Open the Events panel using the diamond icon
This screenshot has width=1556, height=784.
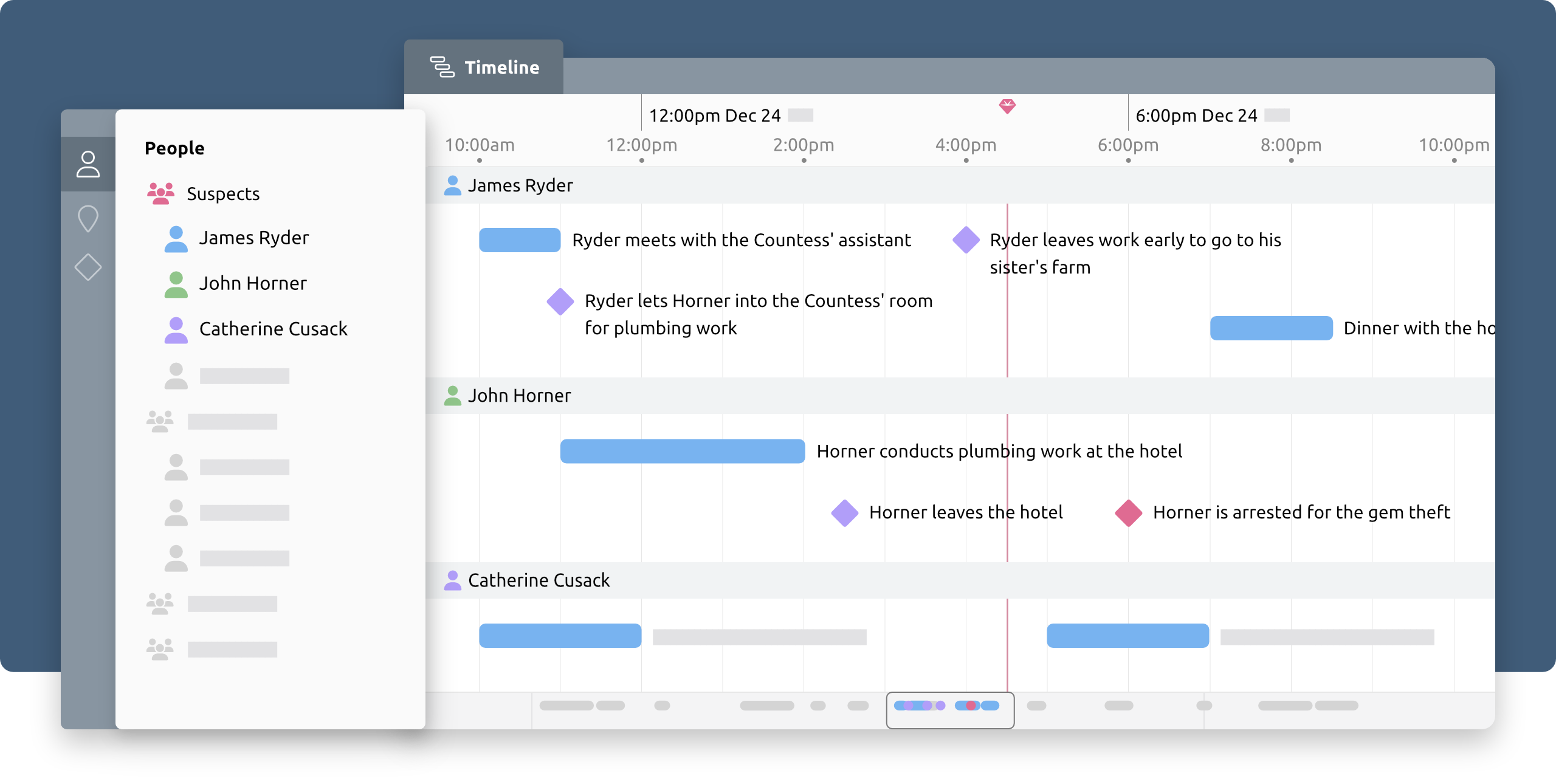[x=88, y=266]
